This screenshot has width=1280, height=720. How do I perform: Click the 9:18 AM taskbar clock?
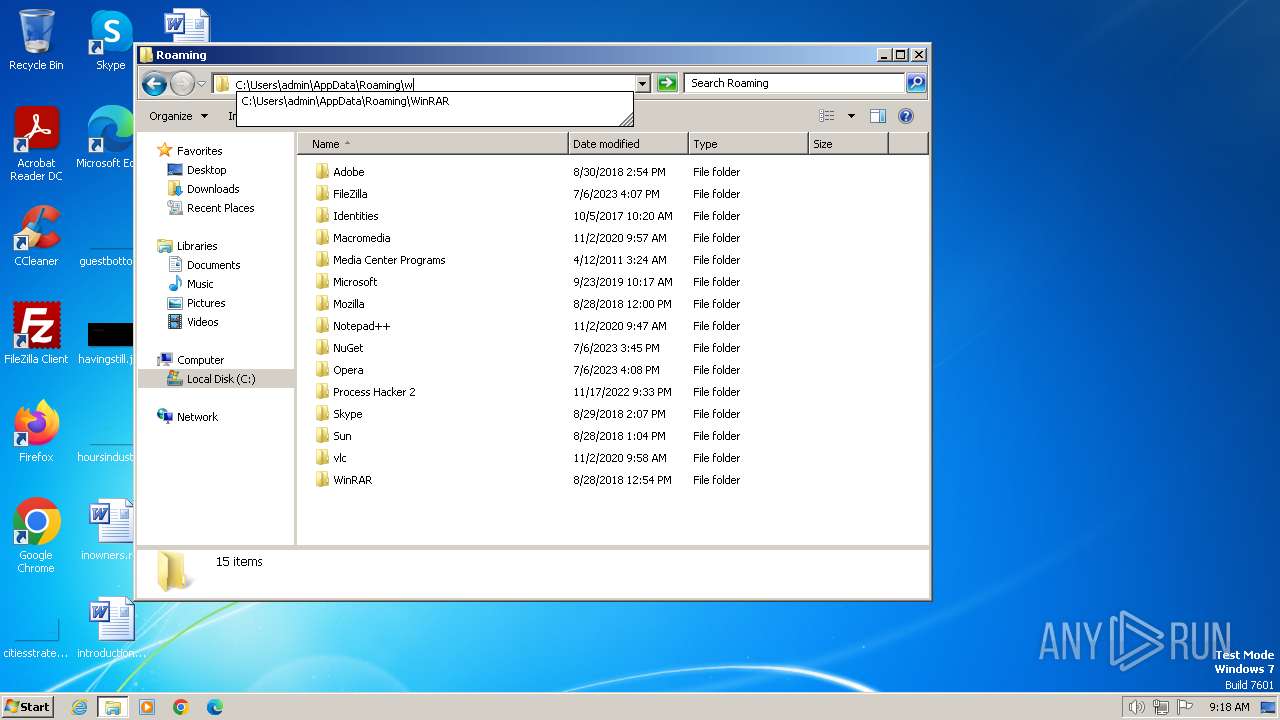1229,707
